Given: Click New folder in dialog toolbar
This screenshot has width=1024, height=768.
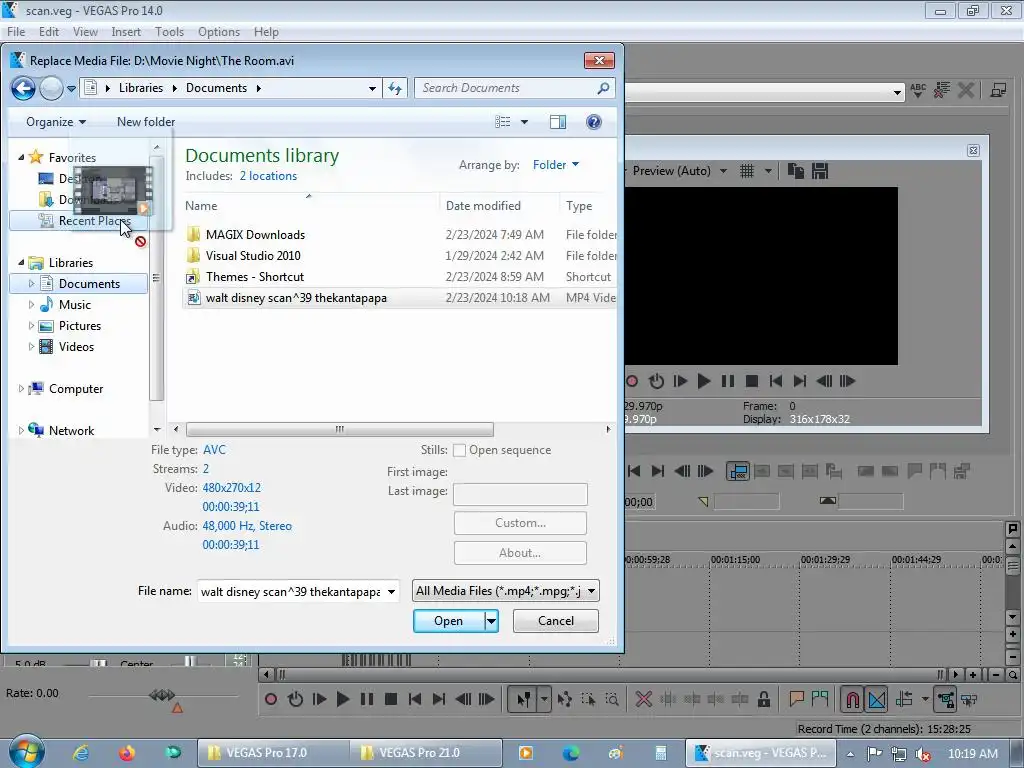Looking at the screenshot, I should click(x=146, y=122).
